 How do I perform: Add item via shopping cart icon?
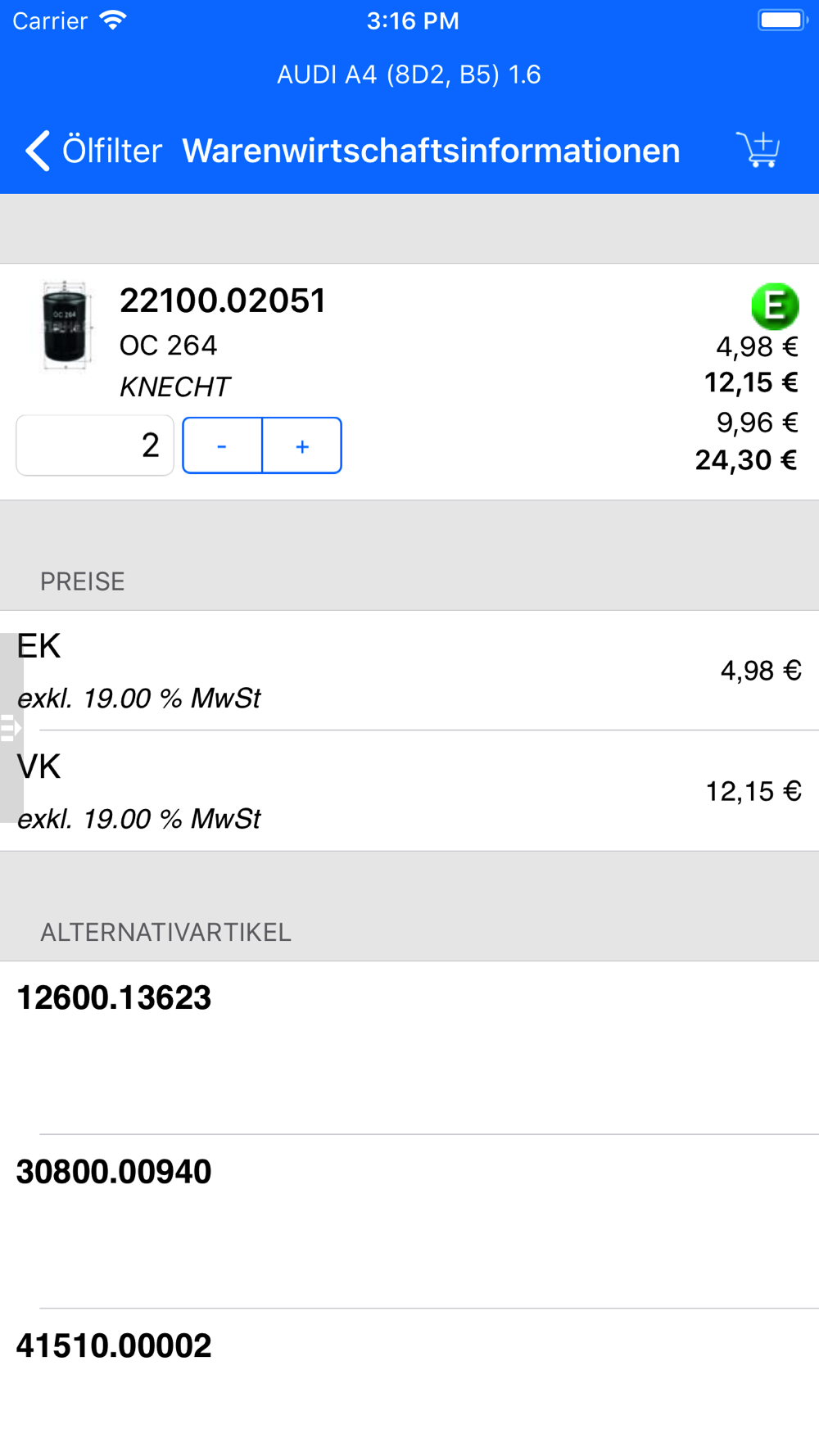758,150
